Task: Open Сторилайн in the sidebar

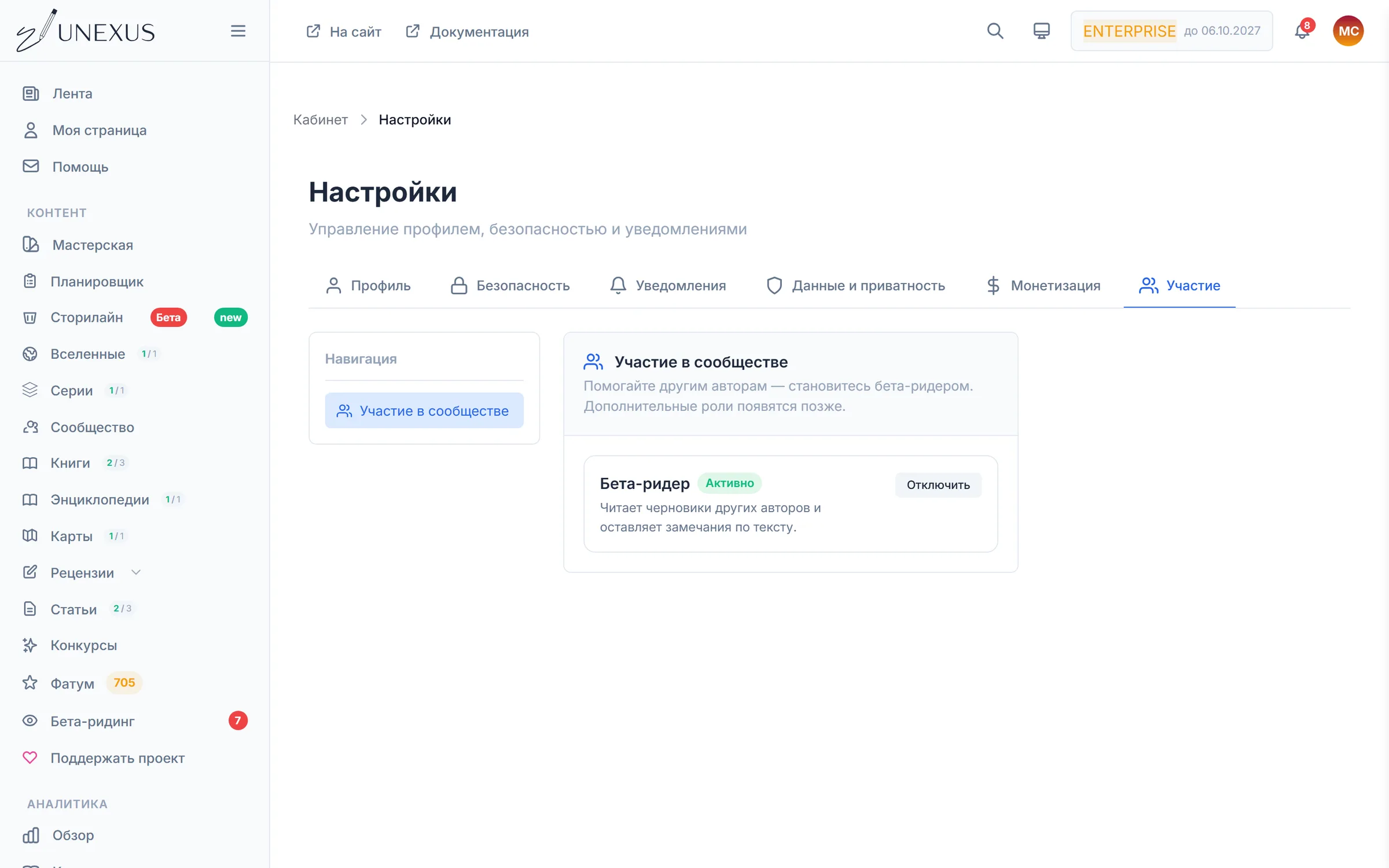Action: [86, 318]
